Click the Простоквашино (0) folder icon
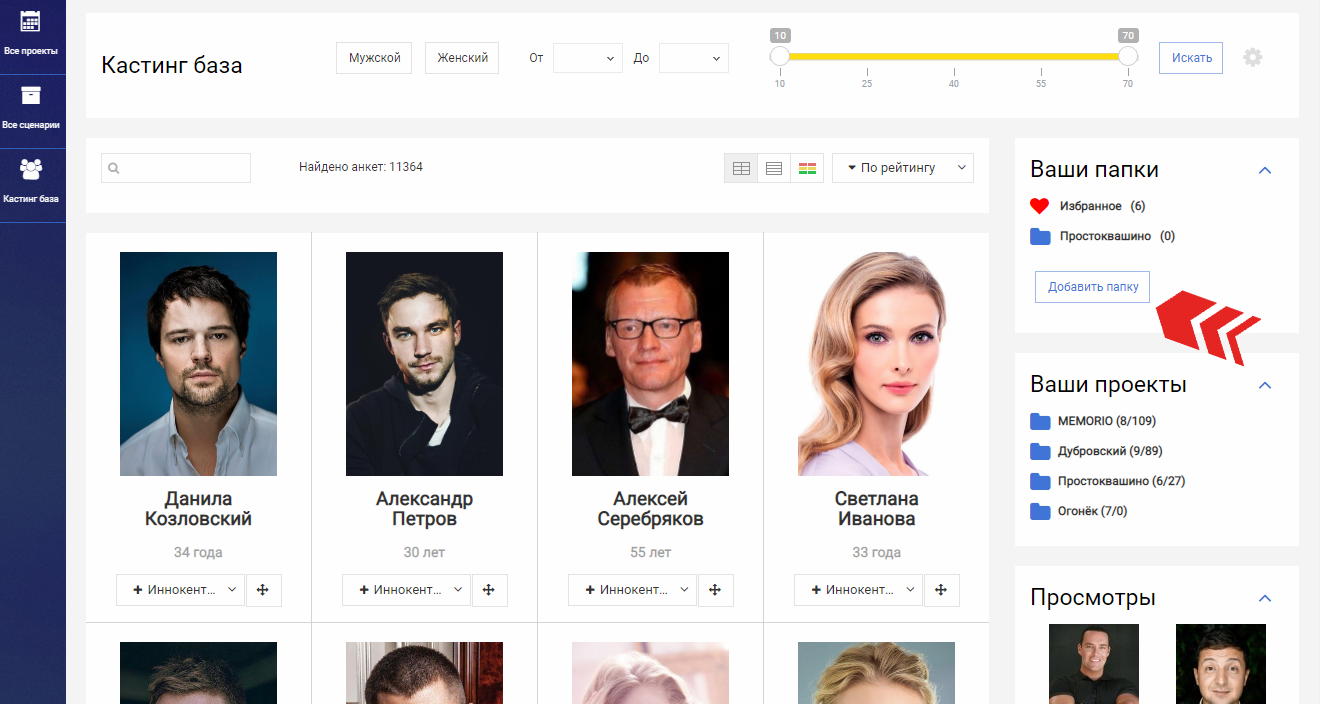Image resolution: width=1320 pixels, height=704 pixels. pos(1040,236)
